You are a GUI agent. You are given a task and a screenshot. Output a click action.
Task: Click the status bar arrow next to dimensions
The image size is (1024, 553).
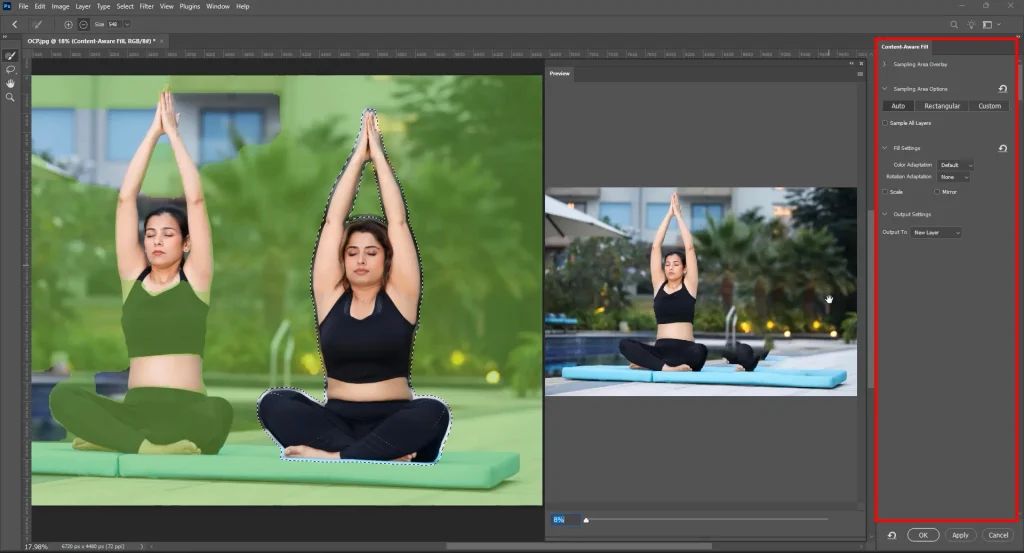click(141, 546)
